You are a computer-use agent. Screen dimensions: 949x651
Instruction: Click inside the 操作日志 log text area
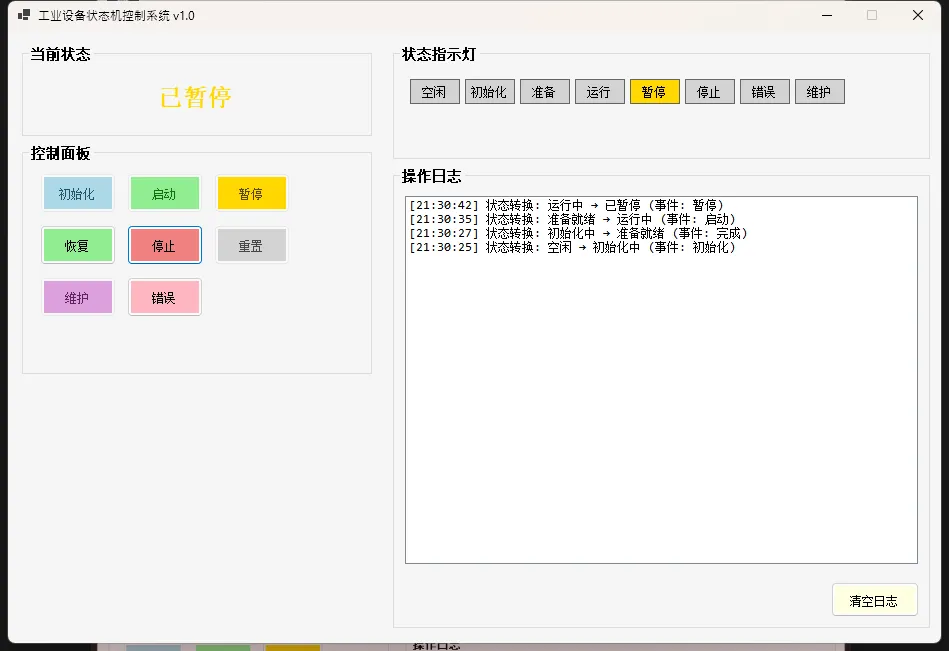pyautogui.click(x=660, y=400)
